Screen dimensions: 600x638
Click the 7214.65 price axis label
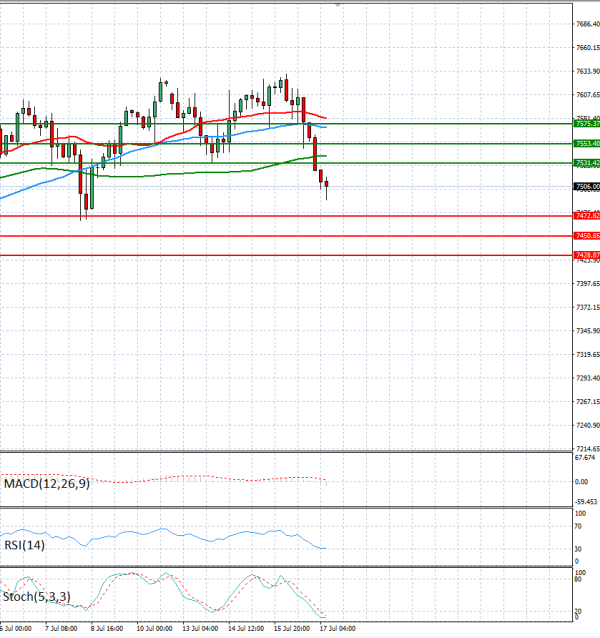588,449
